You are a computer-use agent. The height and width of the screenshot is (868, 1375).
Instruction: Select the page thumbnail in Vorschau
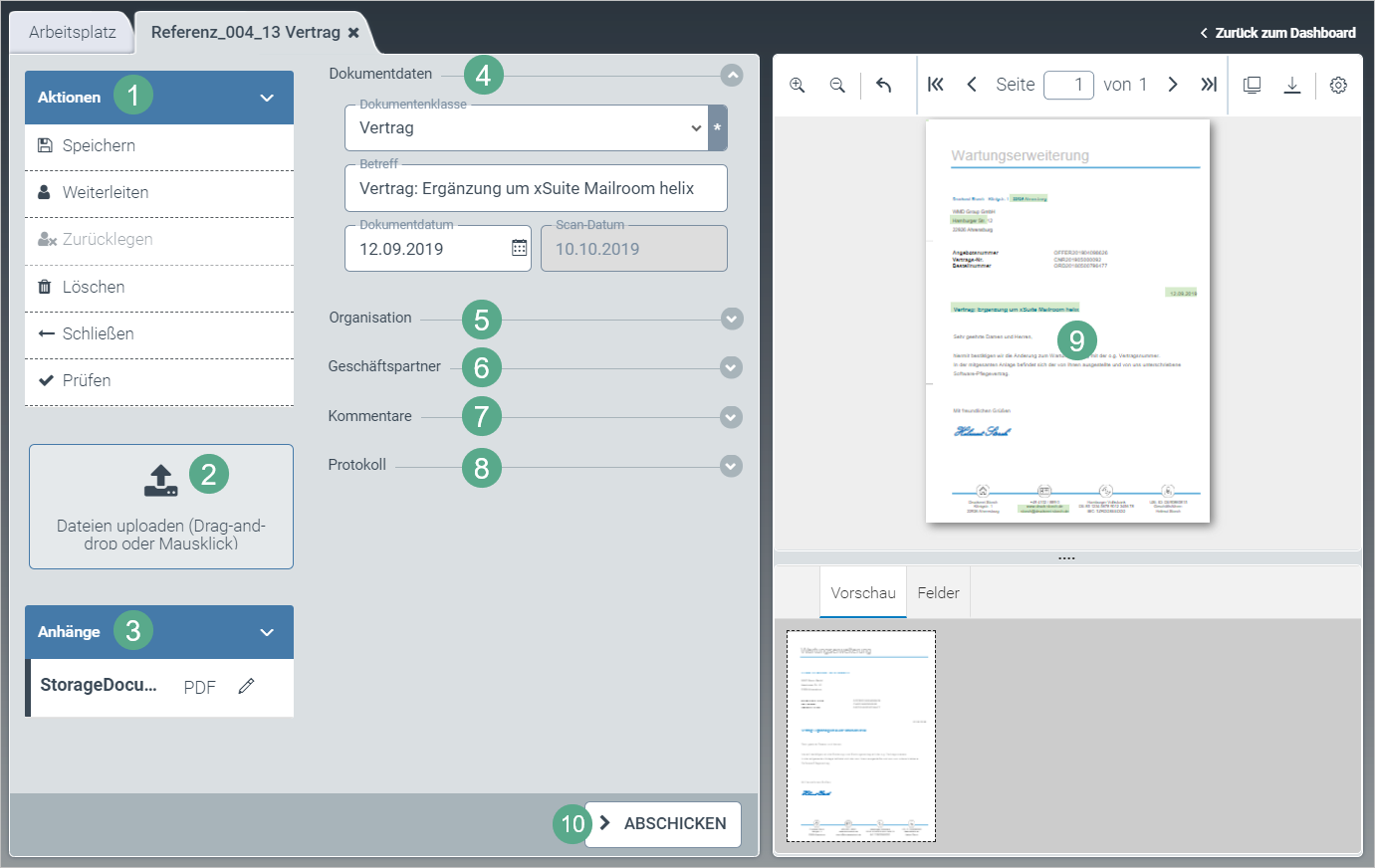pos(860,736)
